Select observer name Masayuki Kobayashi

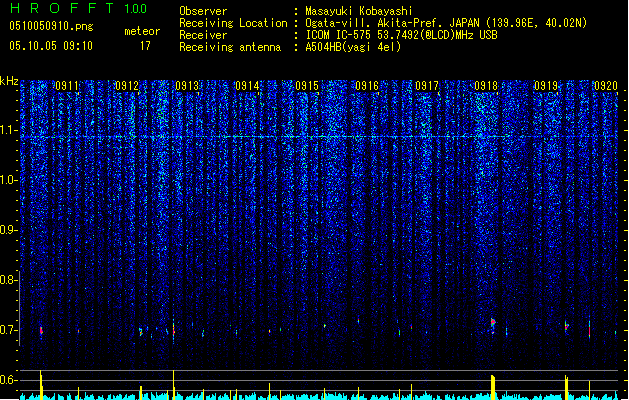pos(359,11)
